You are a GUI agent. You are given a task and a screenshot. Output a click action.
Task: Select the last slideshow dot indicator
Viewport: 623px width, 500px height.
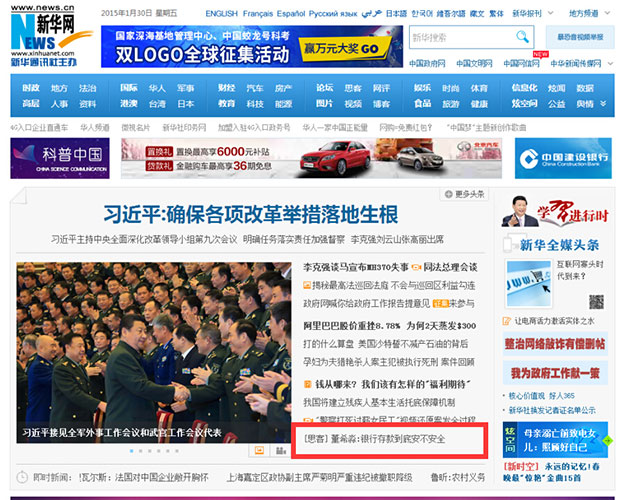(x=177, y=451)
